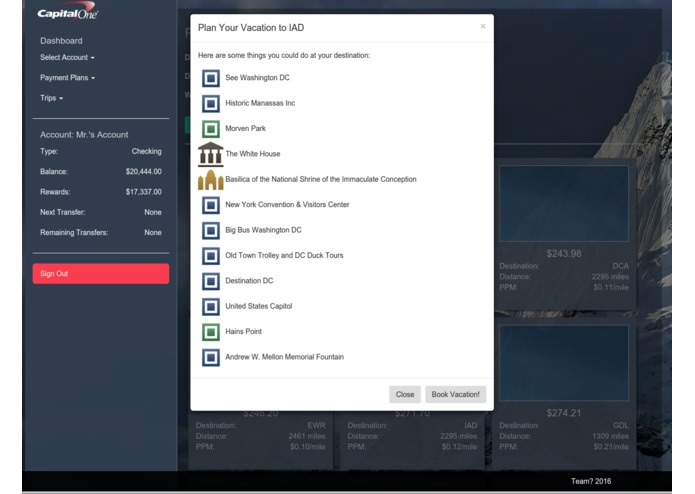Screen dimensions: 695x494
Task: Click the Book Vacation! button
Action: tap(455, 394)
